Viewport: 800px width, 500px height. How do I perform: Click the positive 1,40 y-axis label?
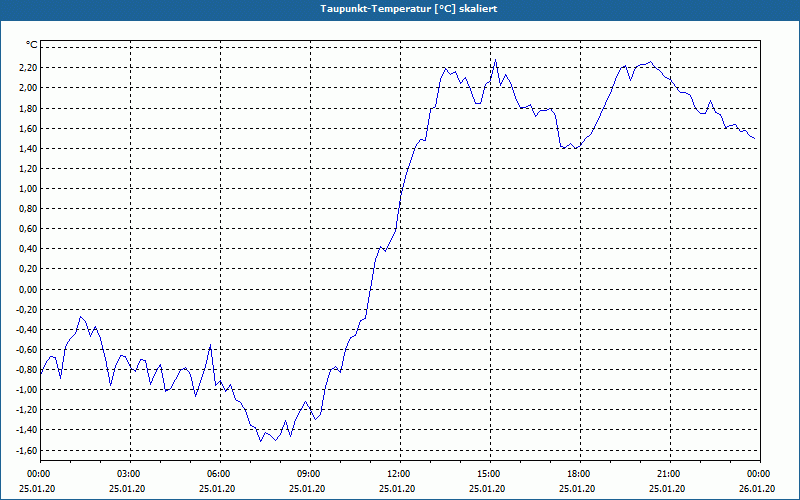(29, 148)
